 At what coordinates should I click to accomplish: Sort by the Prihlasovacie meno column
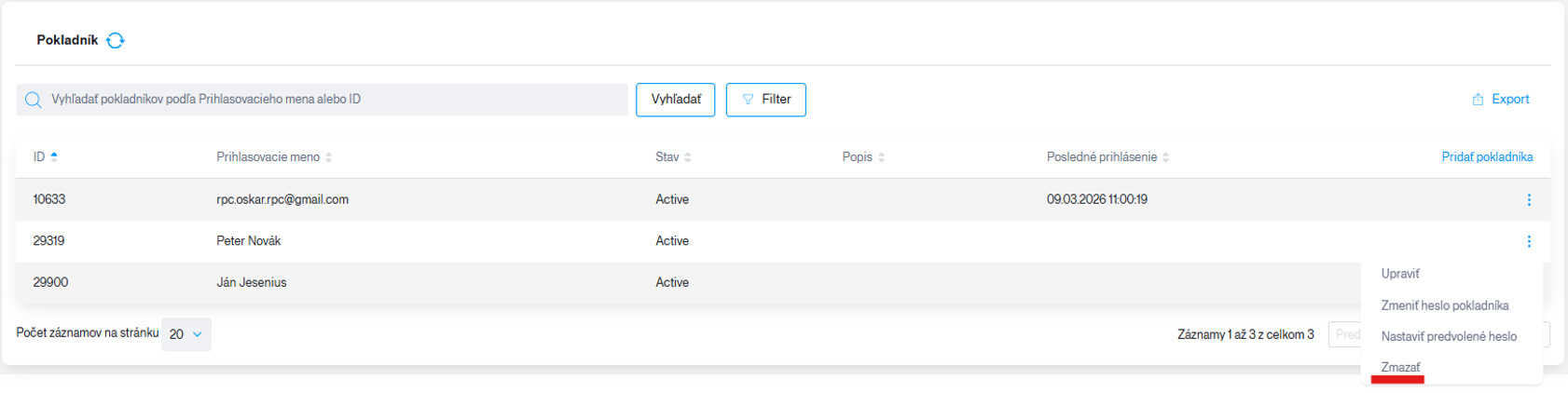click(x=274, y=156)
